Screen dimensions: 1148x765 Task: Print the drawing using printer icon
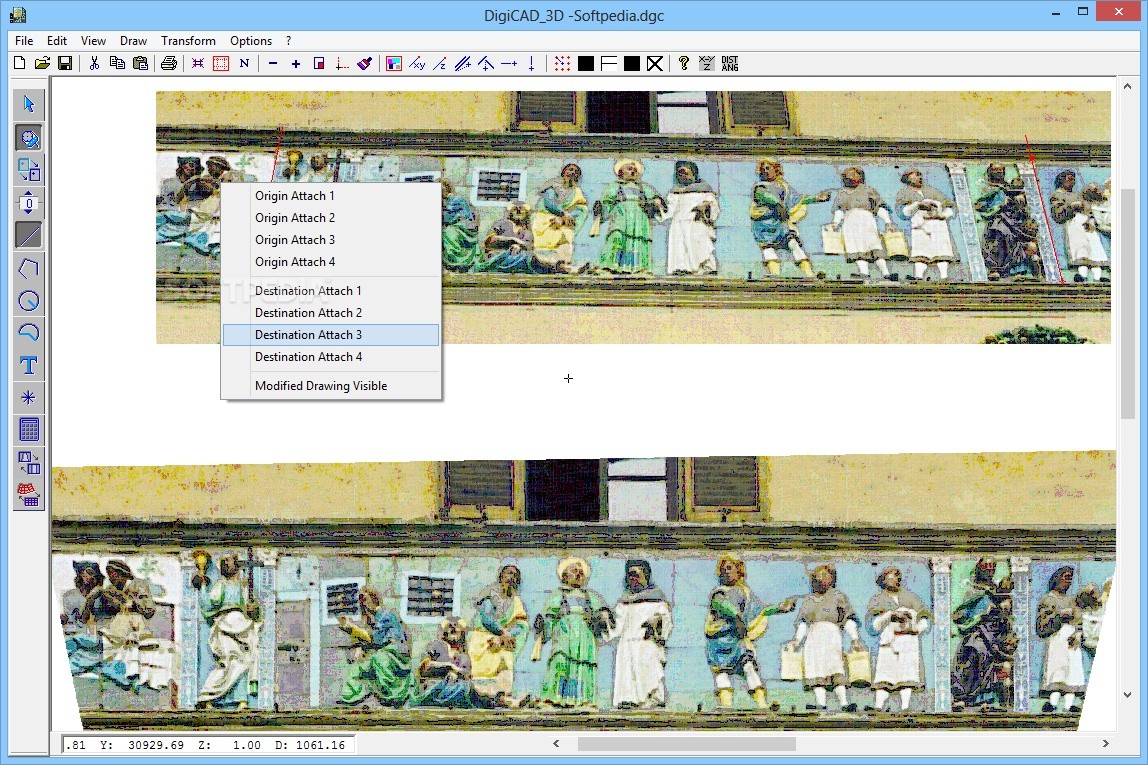coord(169,64)
